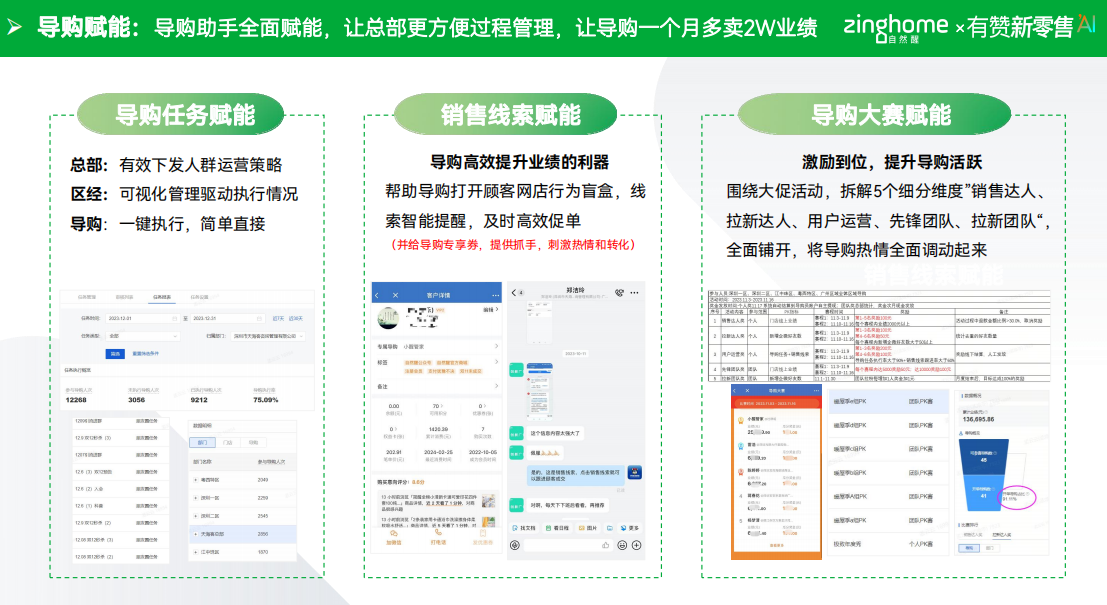This screenshot has height=605, width=1107.
Task: Click zinghome logo in top banner
Action: click(x=895, y=28)
